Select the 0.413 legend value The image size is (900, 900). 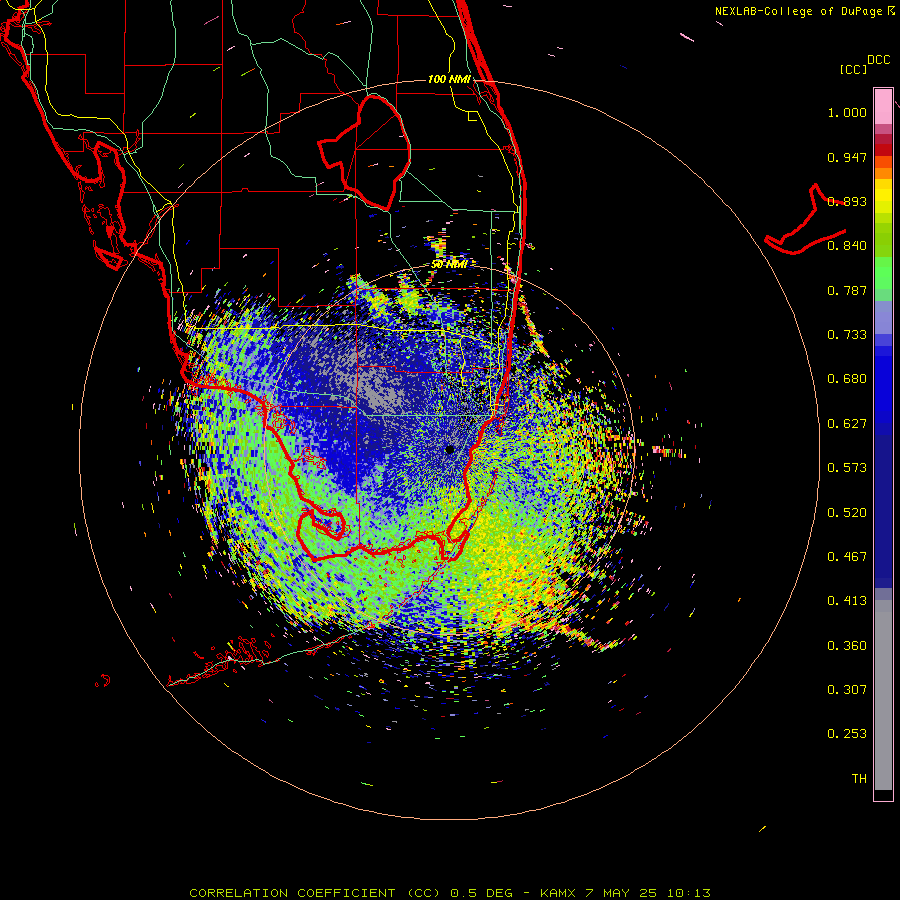coord(847,601)
